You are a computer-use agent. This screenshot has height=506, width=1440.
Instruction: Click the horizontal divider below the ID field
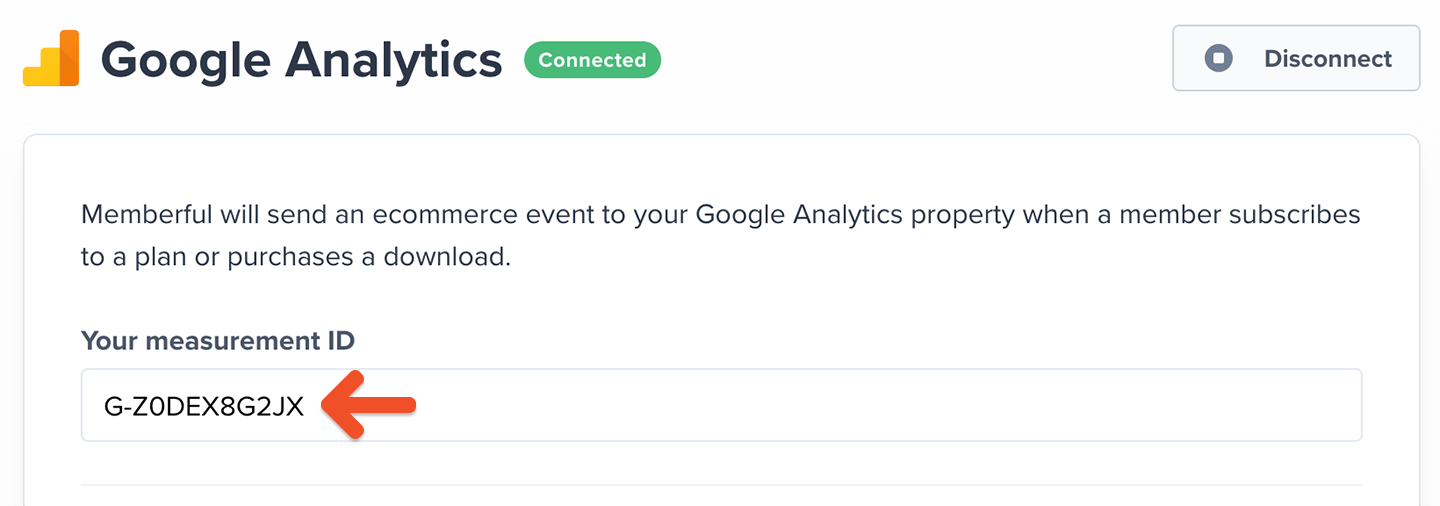[x=721, y=485]
